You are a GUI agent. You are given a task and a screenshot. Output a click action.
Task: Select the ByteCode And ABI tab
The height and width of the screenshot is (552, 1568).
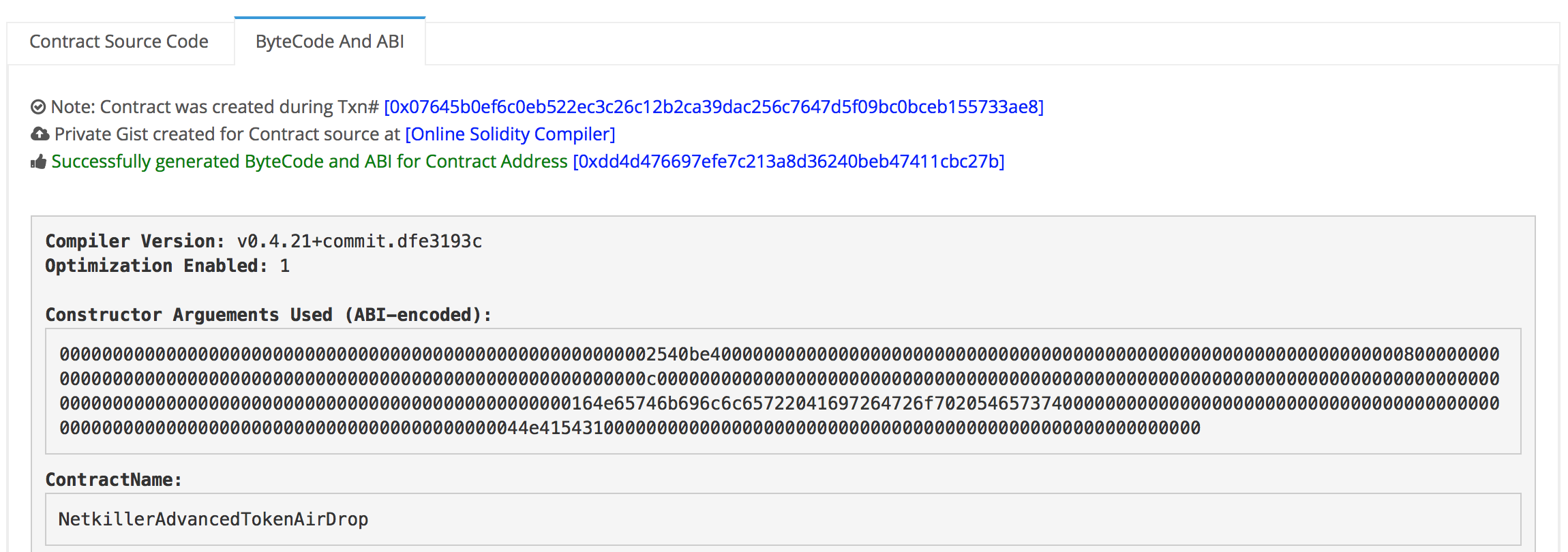click(x=330, y=42)
